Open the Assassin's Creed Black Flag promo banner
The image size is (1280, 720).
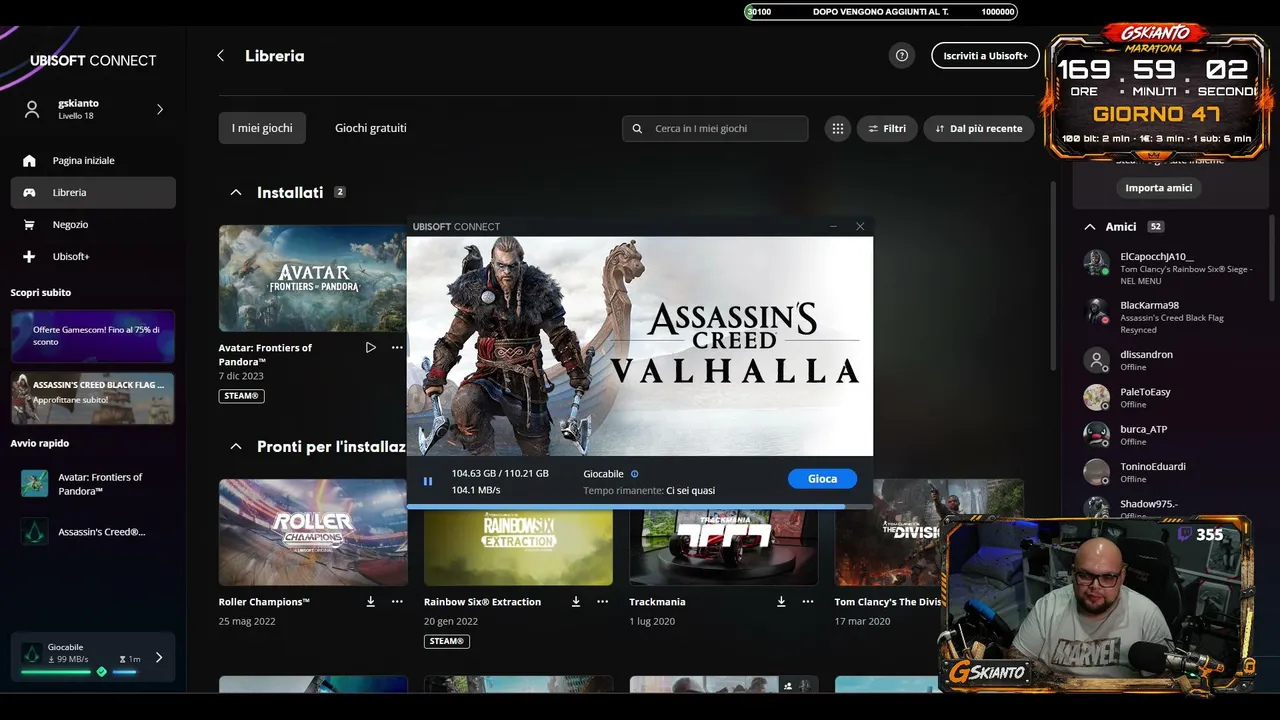[x=93, y=398]
